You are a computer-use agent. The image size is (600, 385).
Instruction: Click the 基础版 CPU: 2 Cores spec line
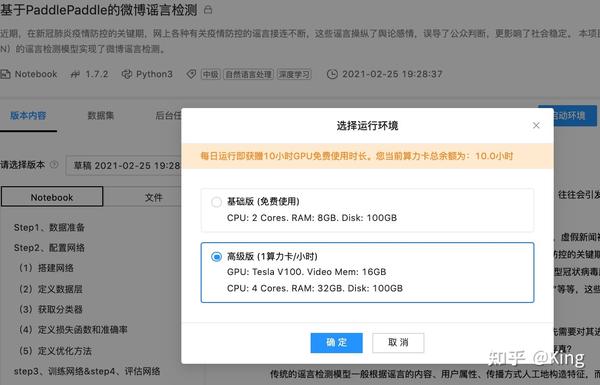(312, 218)
